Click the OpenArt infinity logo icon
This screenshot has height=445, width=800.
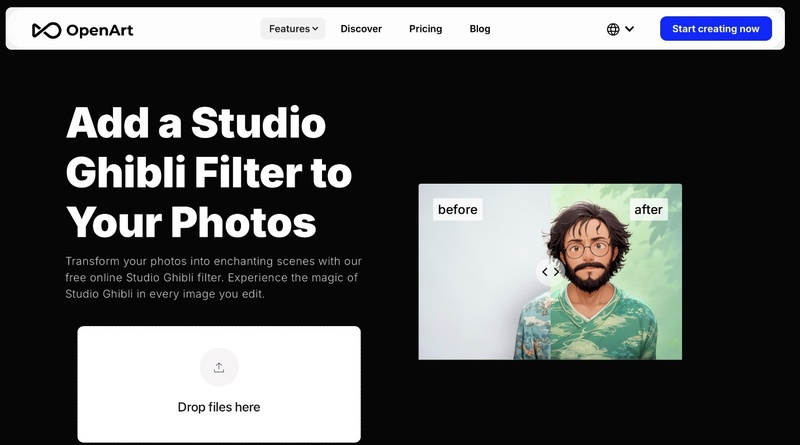click(46, 30)
